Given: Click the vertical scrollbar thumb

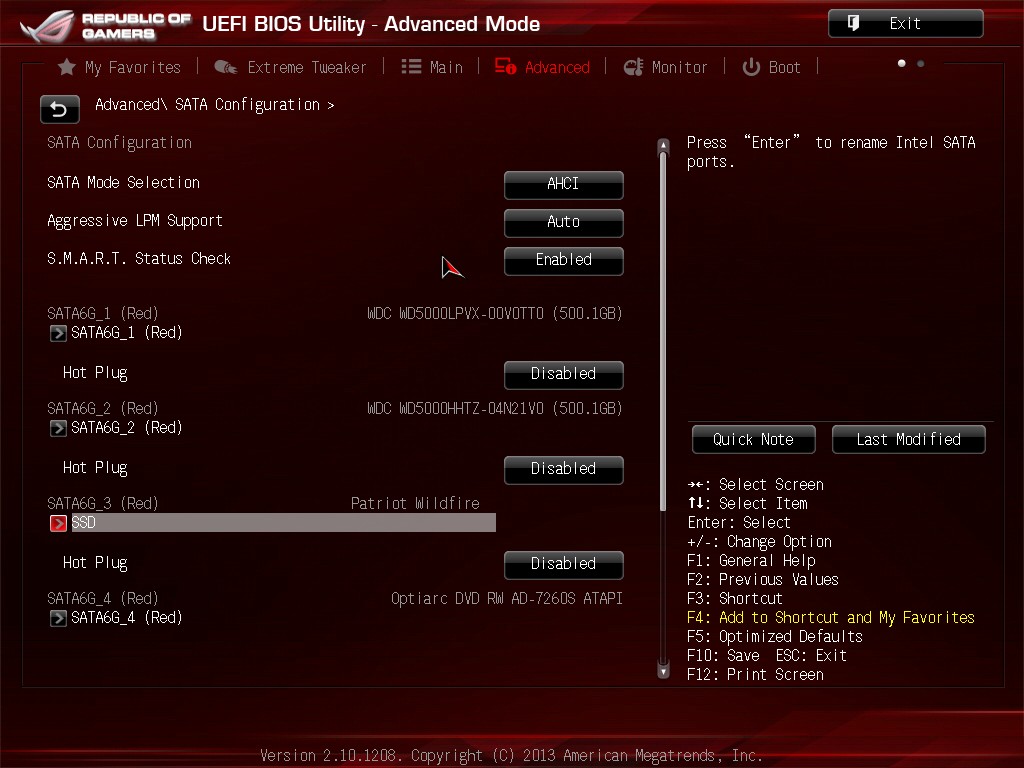Looking at the screenshot, I should point(664,332).
